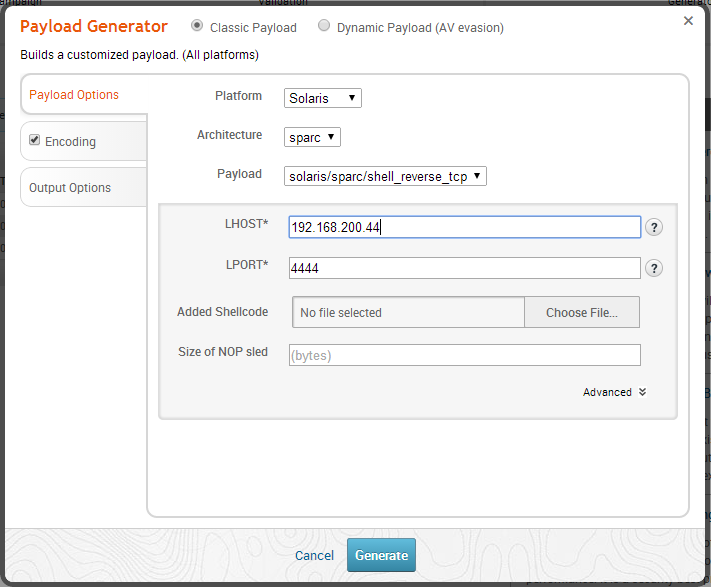Open the Architecture dropdown showing sparc
Viewport: 711px width, 587px height.
point(312,137)
